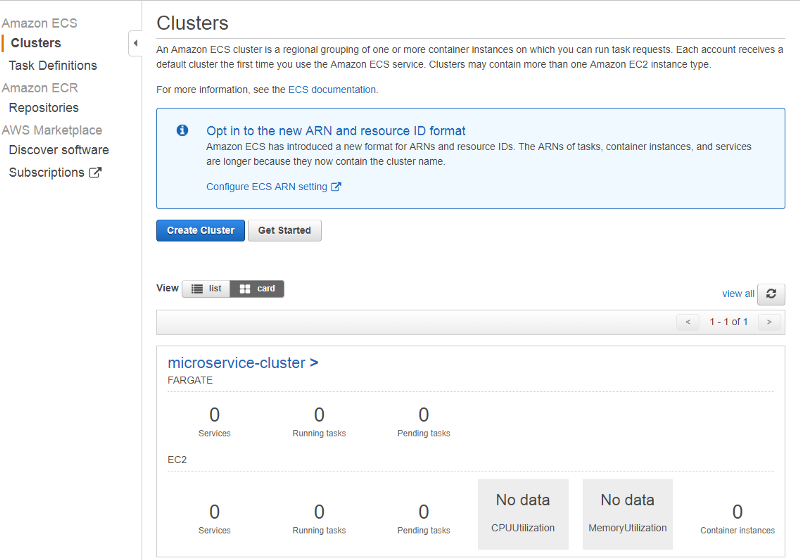
Task: Click the Container instances count
Action: [737, 512]
